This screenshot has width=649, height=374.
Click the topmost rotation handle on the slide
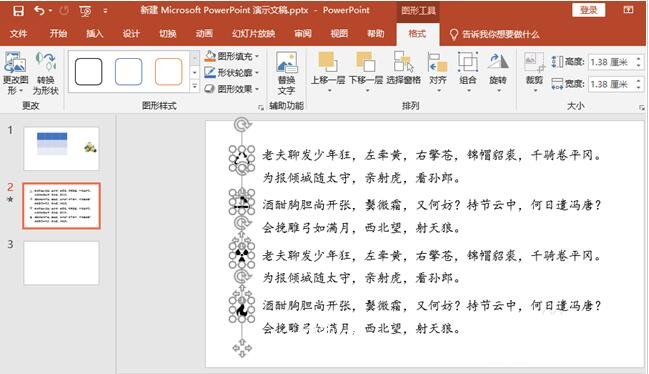coord(242,124)
